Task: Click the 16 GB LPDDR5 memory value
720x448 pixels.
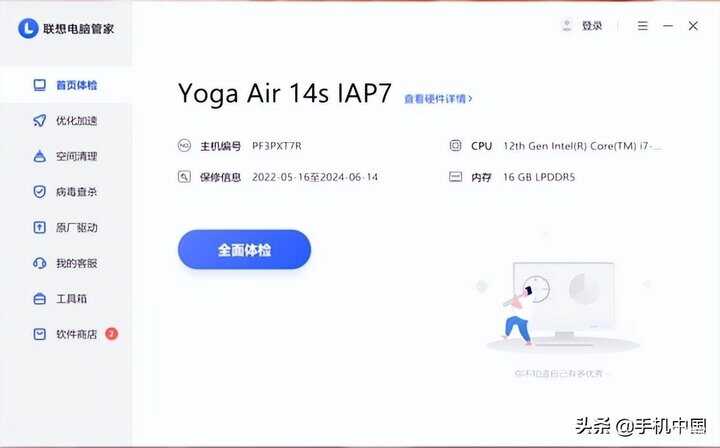Action: [539, 177]
